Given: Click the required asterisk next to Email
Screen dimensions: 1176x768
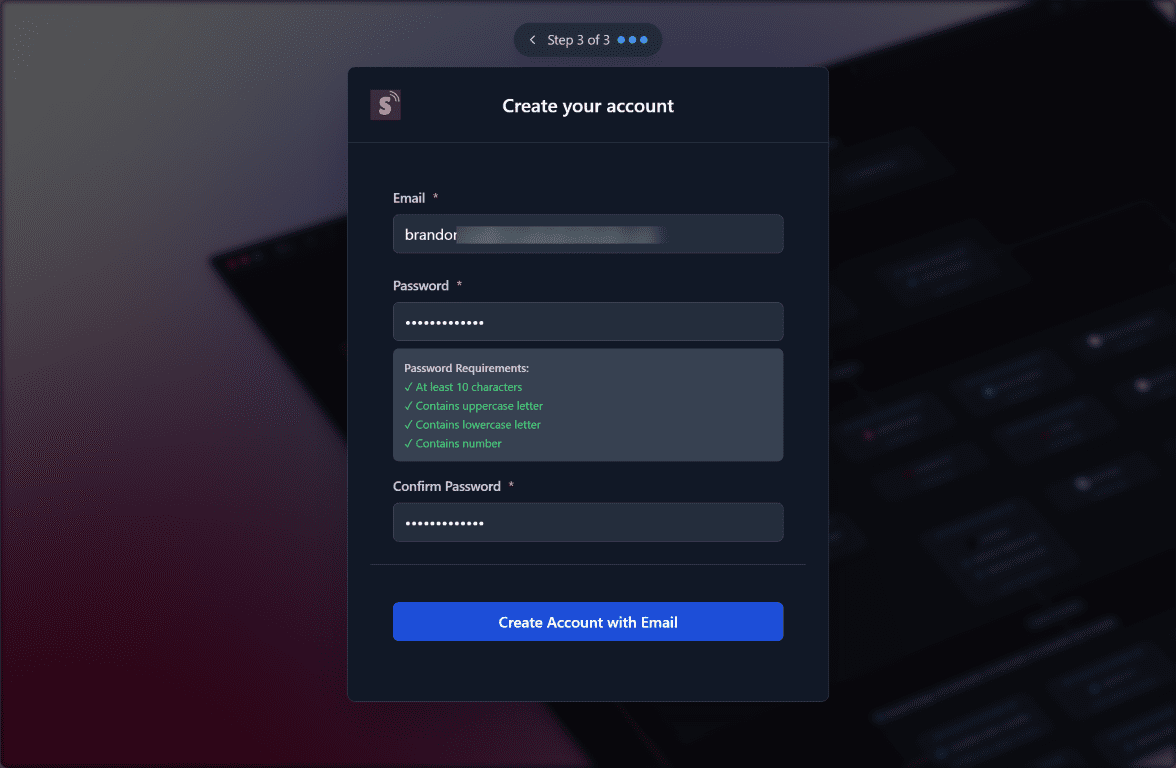Looking at the screenshot, I should coord(435,197).
